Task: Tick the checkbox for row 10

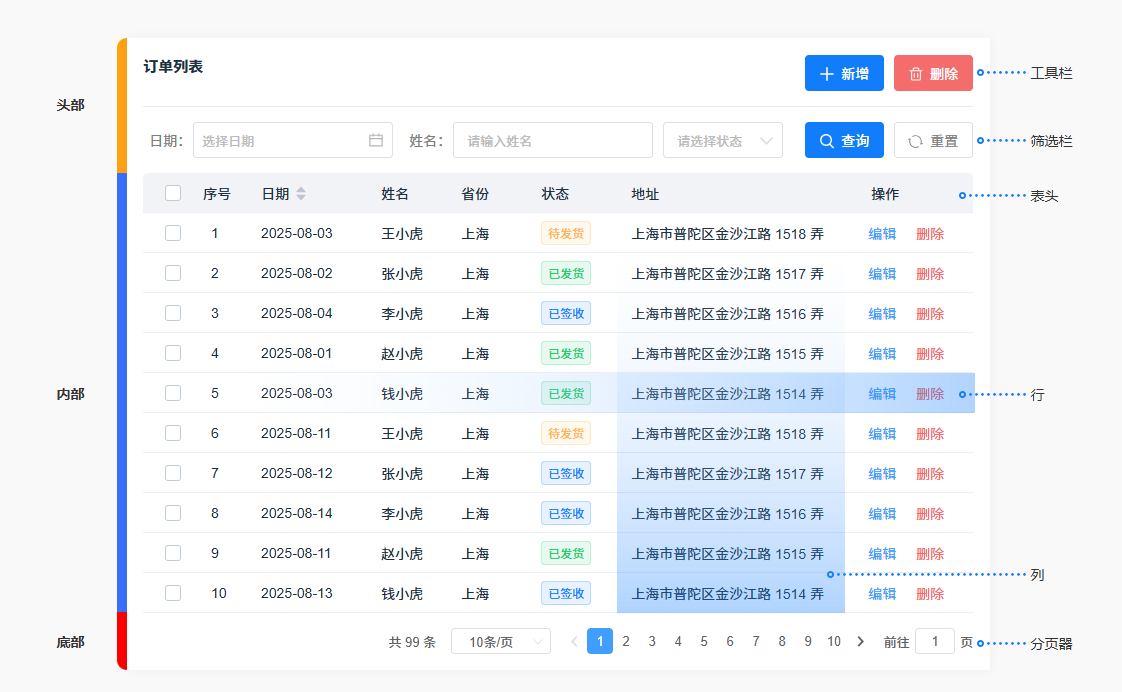Action: [173, 593]
